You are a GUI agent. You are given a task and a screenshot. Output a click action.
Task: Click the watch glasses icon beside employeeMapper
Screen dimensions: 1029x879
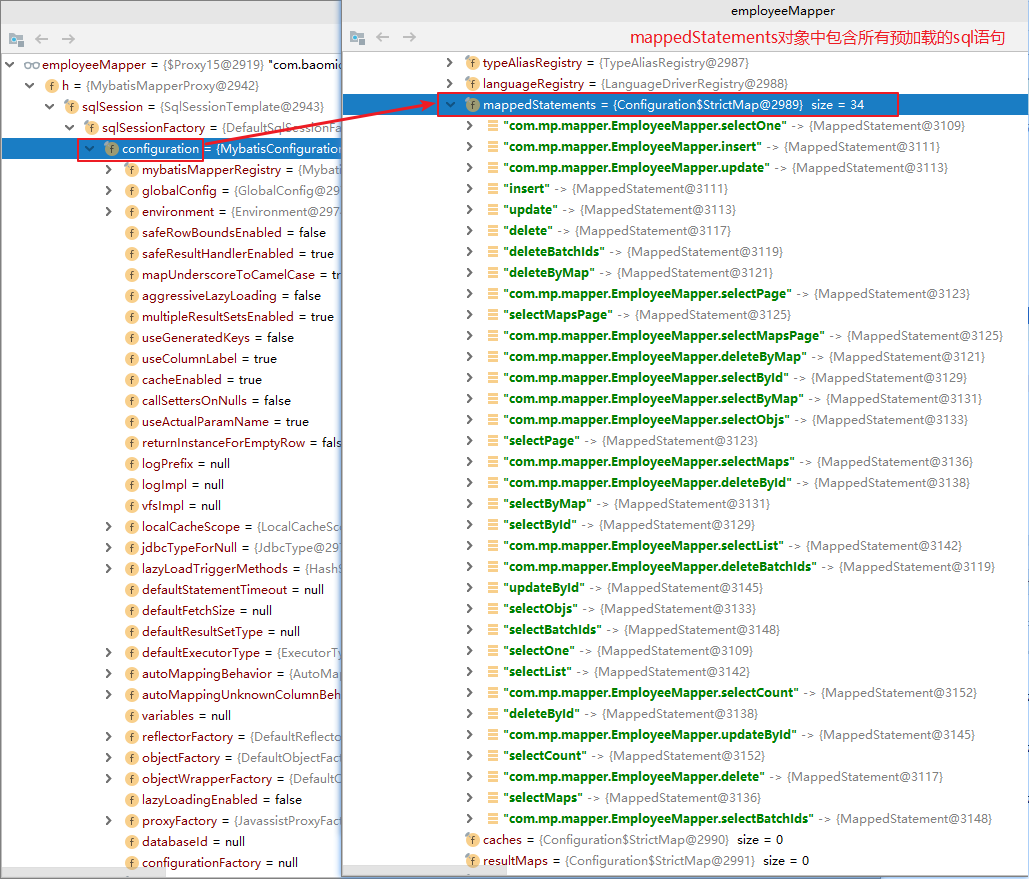click(x=32, y=65)
